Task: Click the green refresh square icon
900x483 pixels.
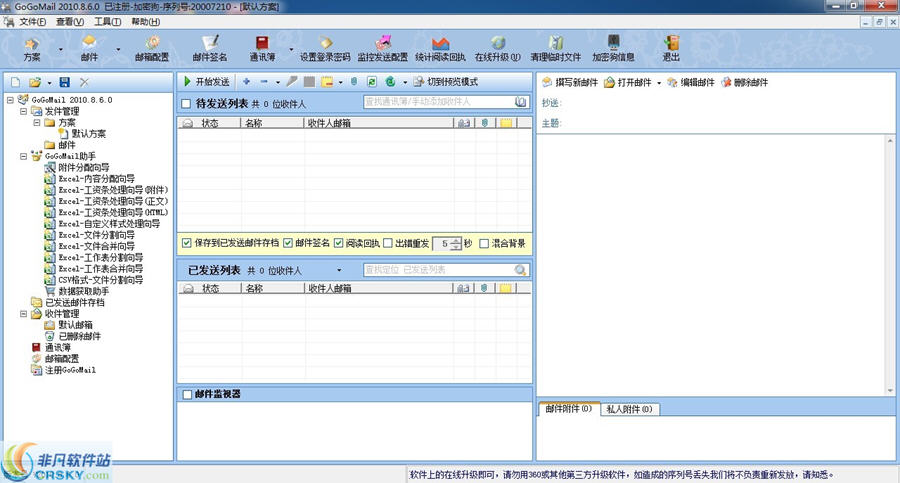Action: pyautogui.click(x=372, y=82)
